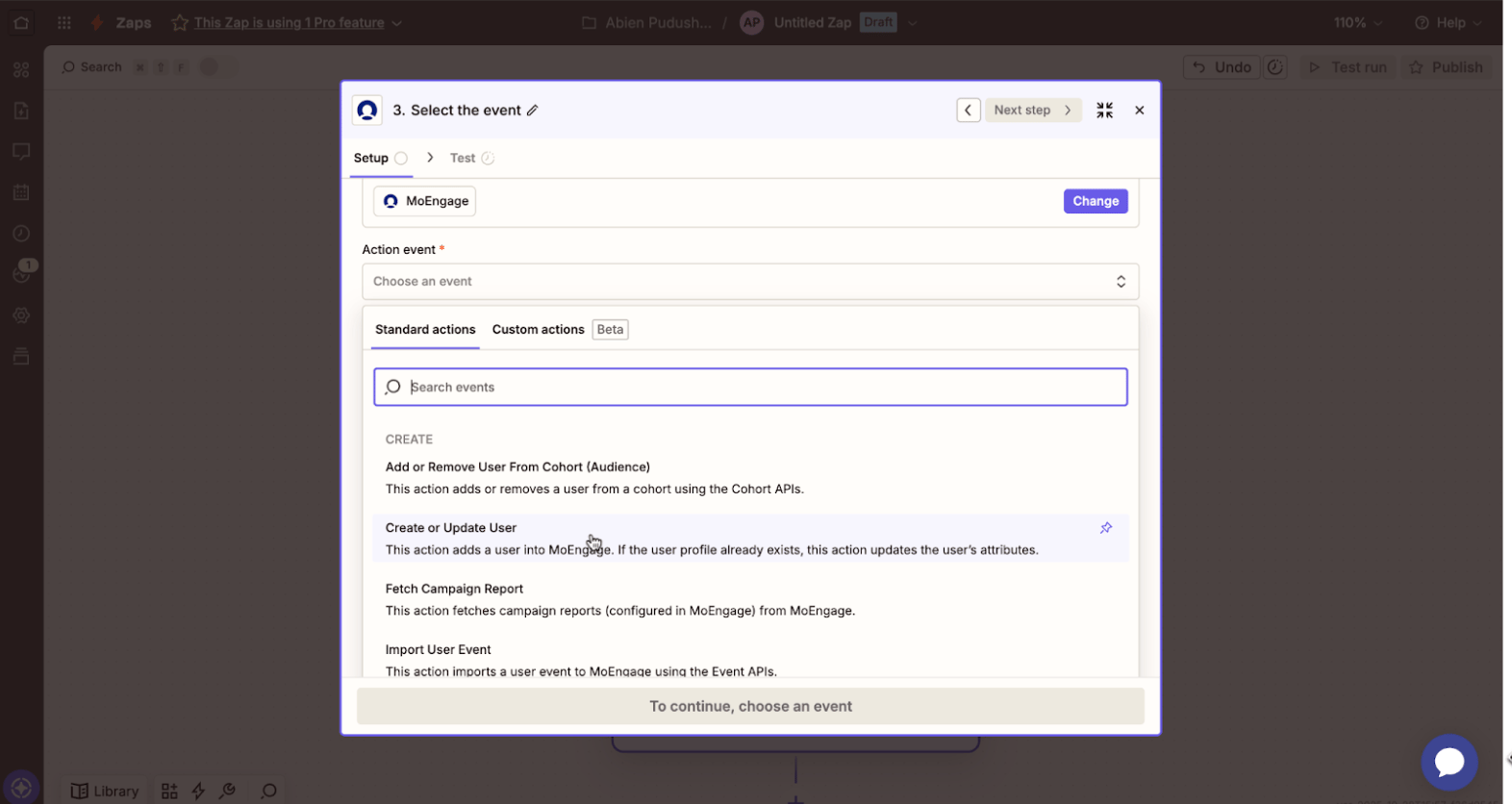Click the Search events field

pyautogui.click(x=750, y=388)
